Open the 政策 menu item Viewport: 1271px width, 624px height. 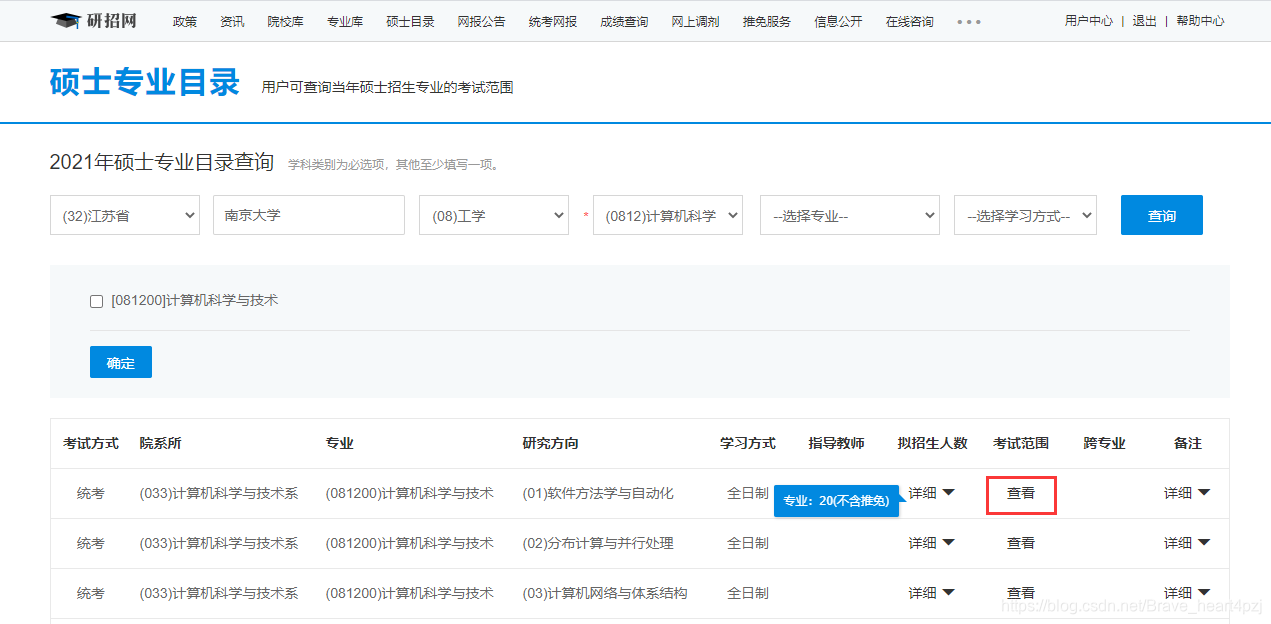pos(185,21)
